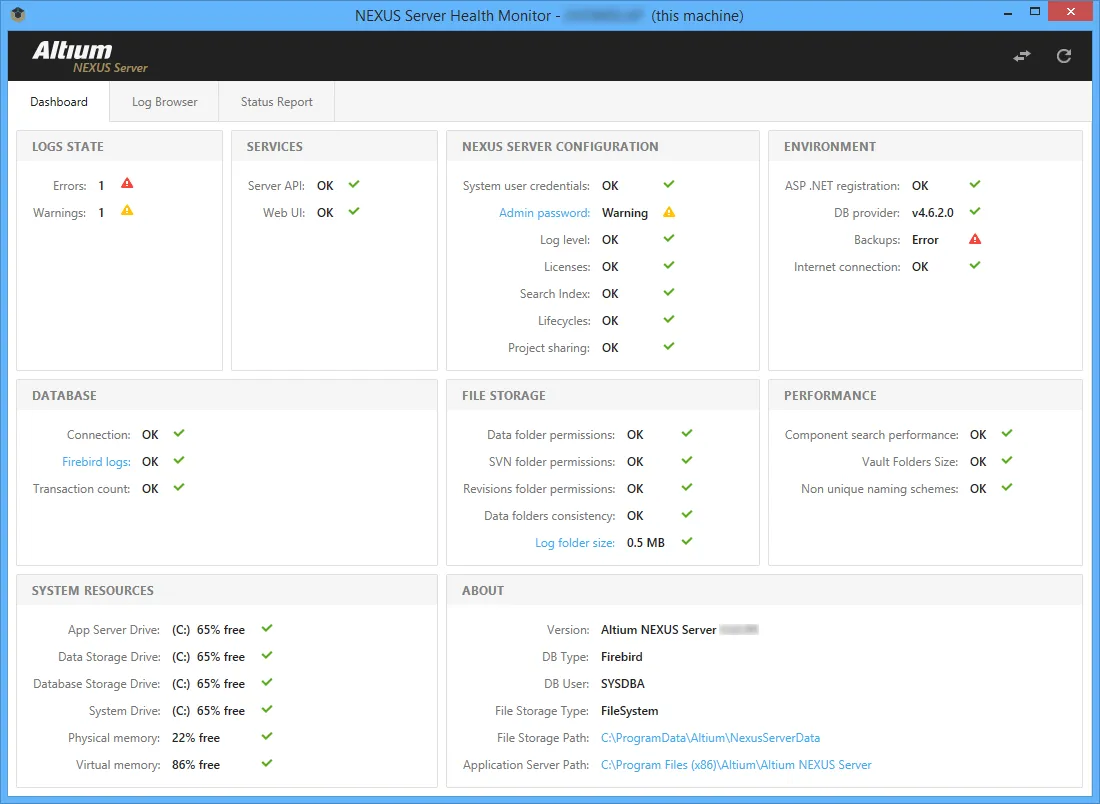Click the check icon for Search Index
1100x804 pixels.
click(x=669, y=293)
